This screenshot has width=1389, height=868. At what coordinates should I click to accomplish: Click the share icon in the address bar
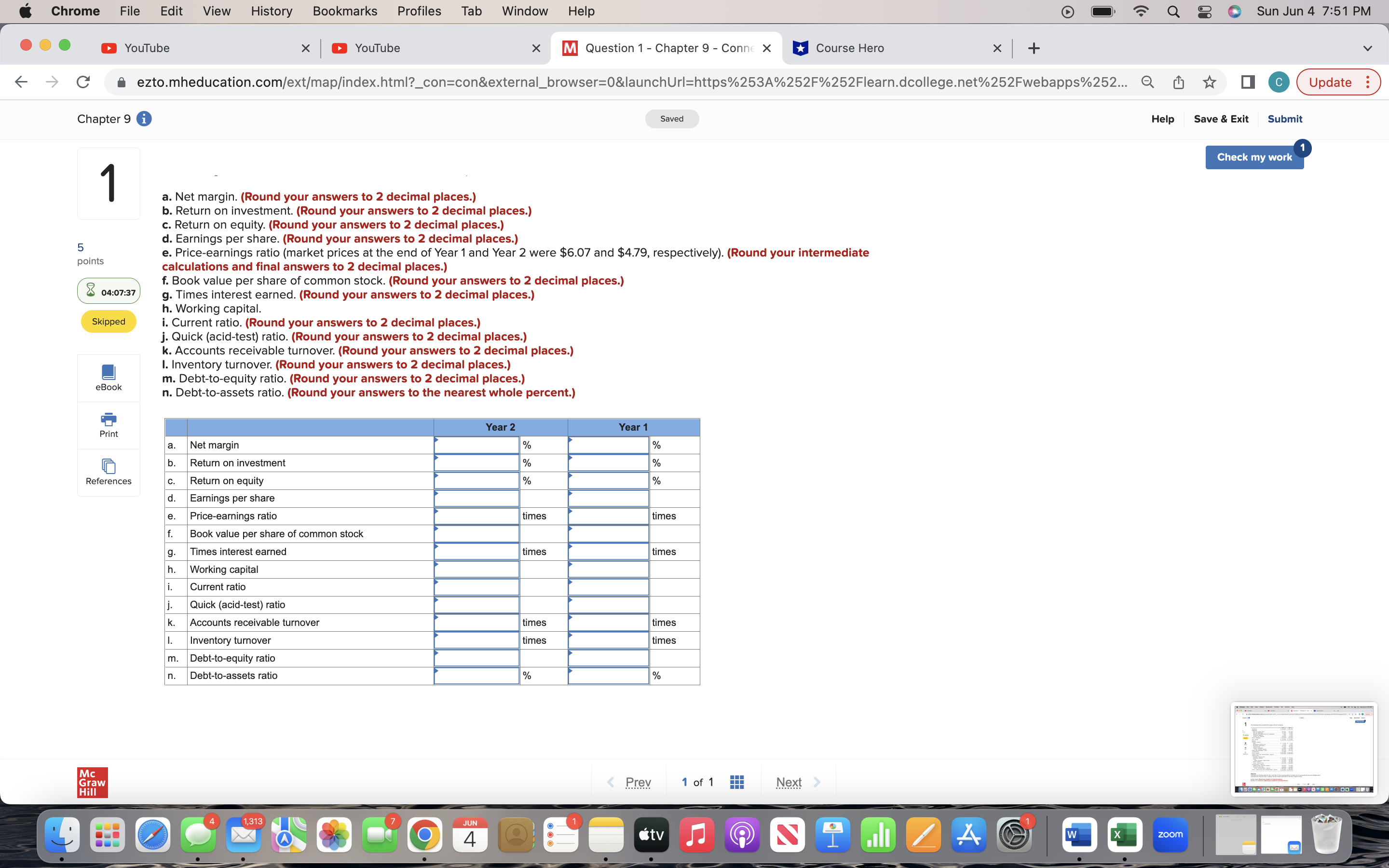pos(1179,82)
